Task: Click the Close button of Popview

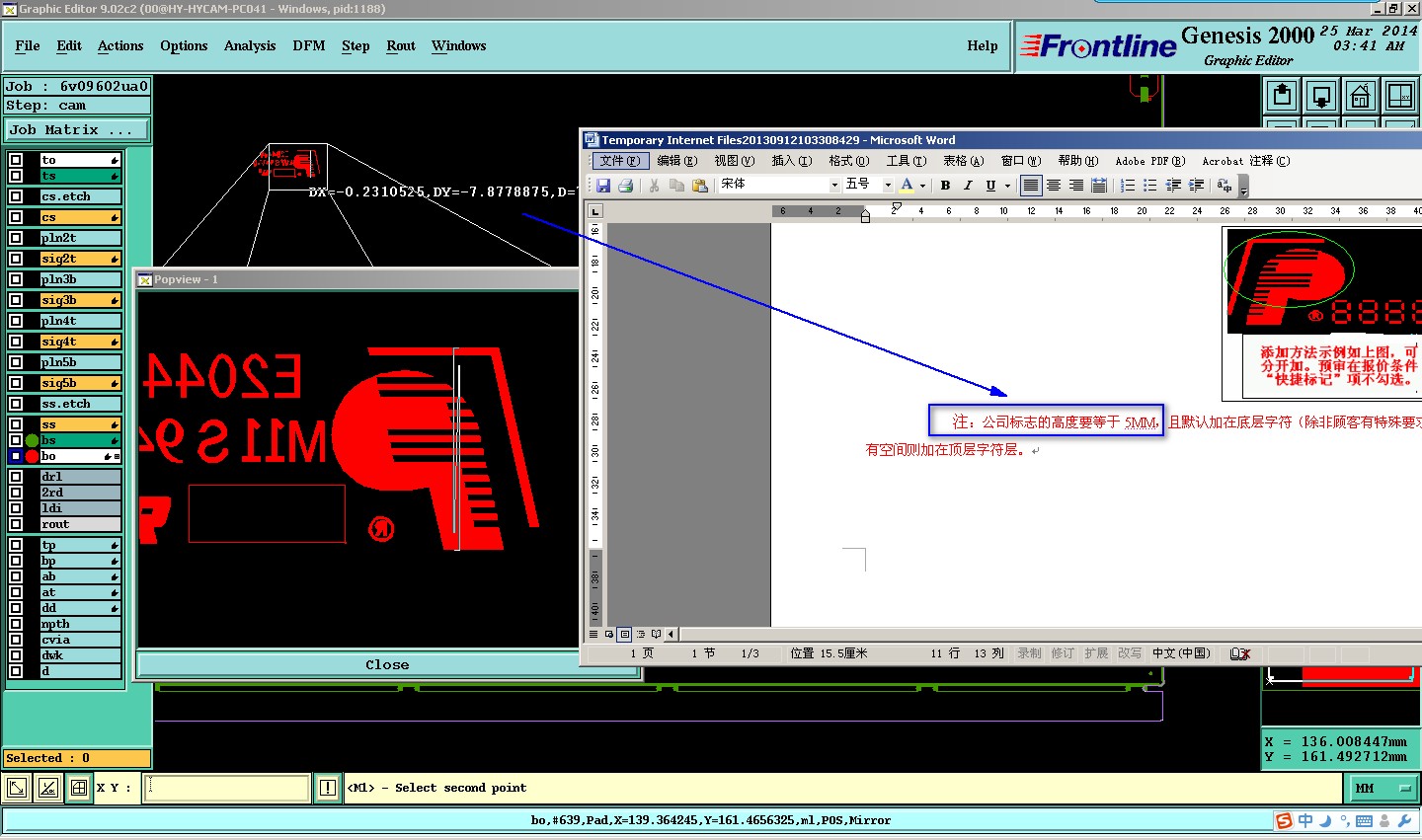Action: (387, 664)
